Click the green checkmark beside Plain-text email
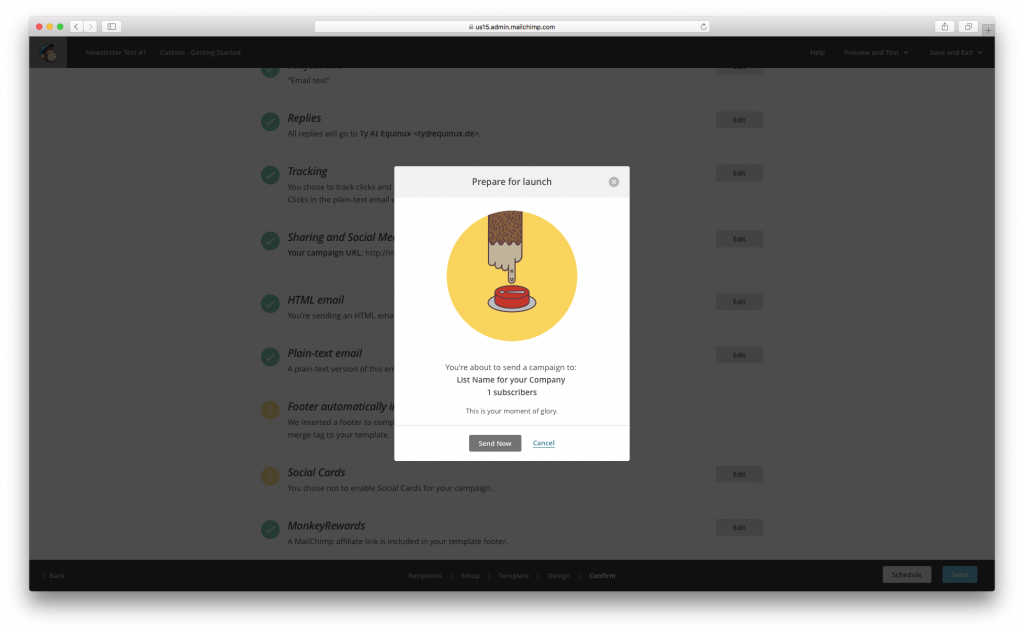 270,357
